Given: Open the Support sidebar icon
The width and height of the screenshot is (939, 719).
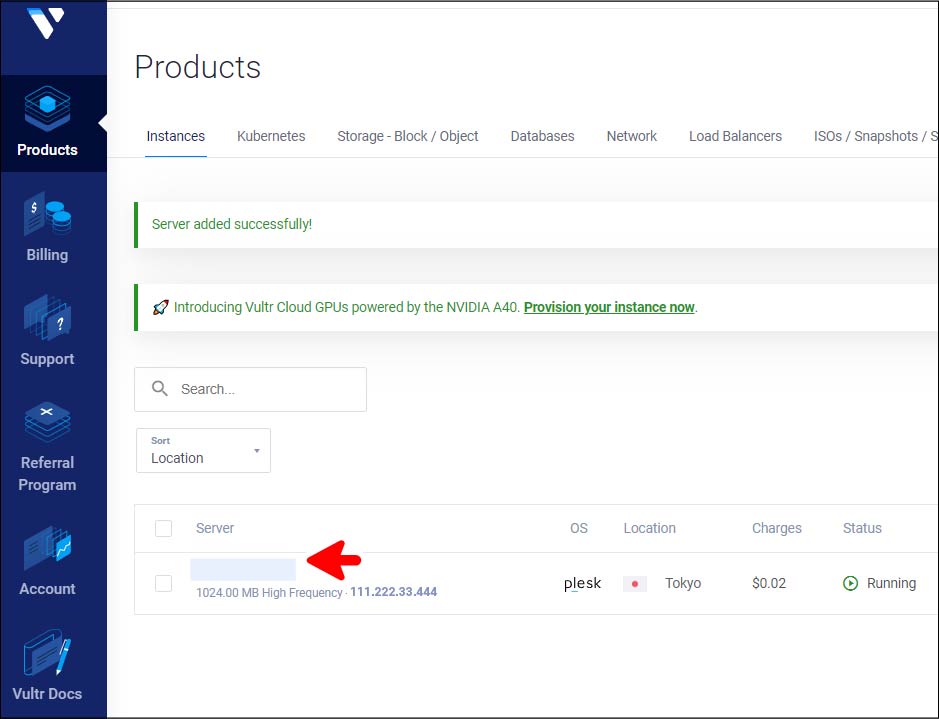Looking at the screenshot, I should tap(47, 317).
